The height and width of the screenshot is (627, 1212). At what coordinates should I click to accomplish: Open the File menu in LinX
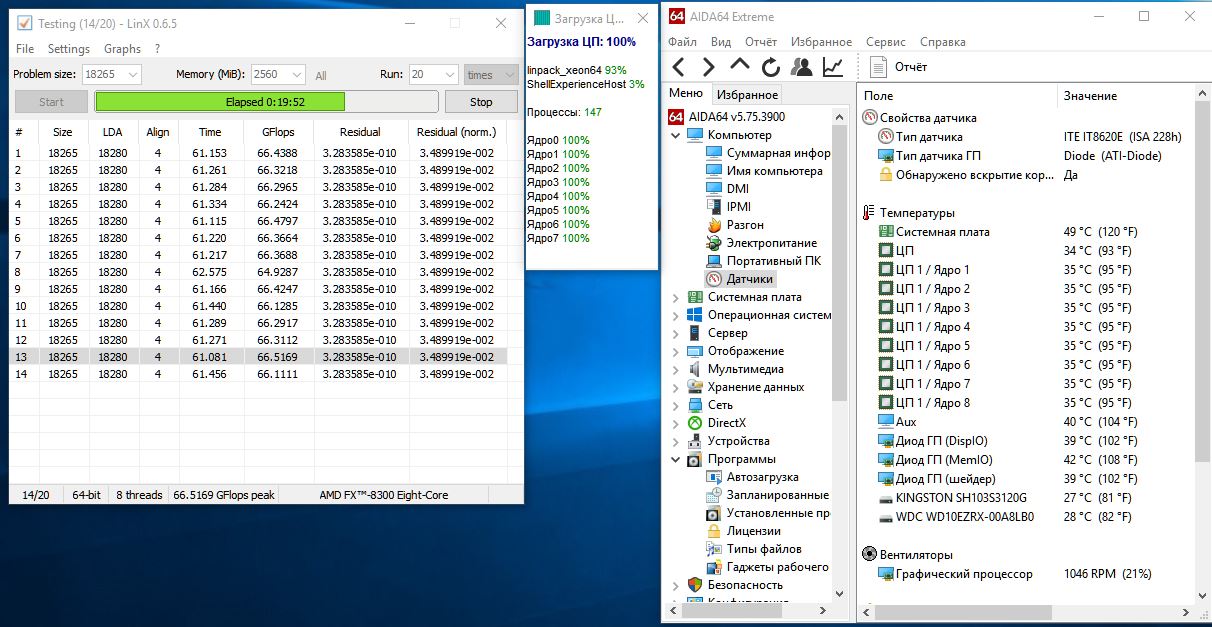tap(25, 49)
